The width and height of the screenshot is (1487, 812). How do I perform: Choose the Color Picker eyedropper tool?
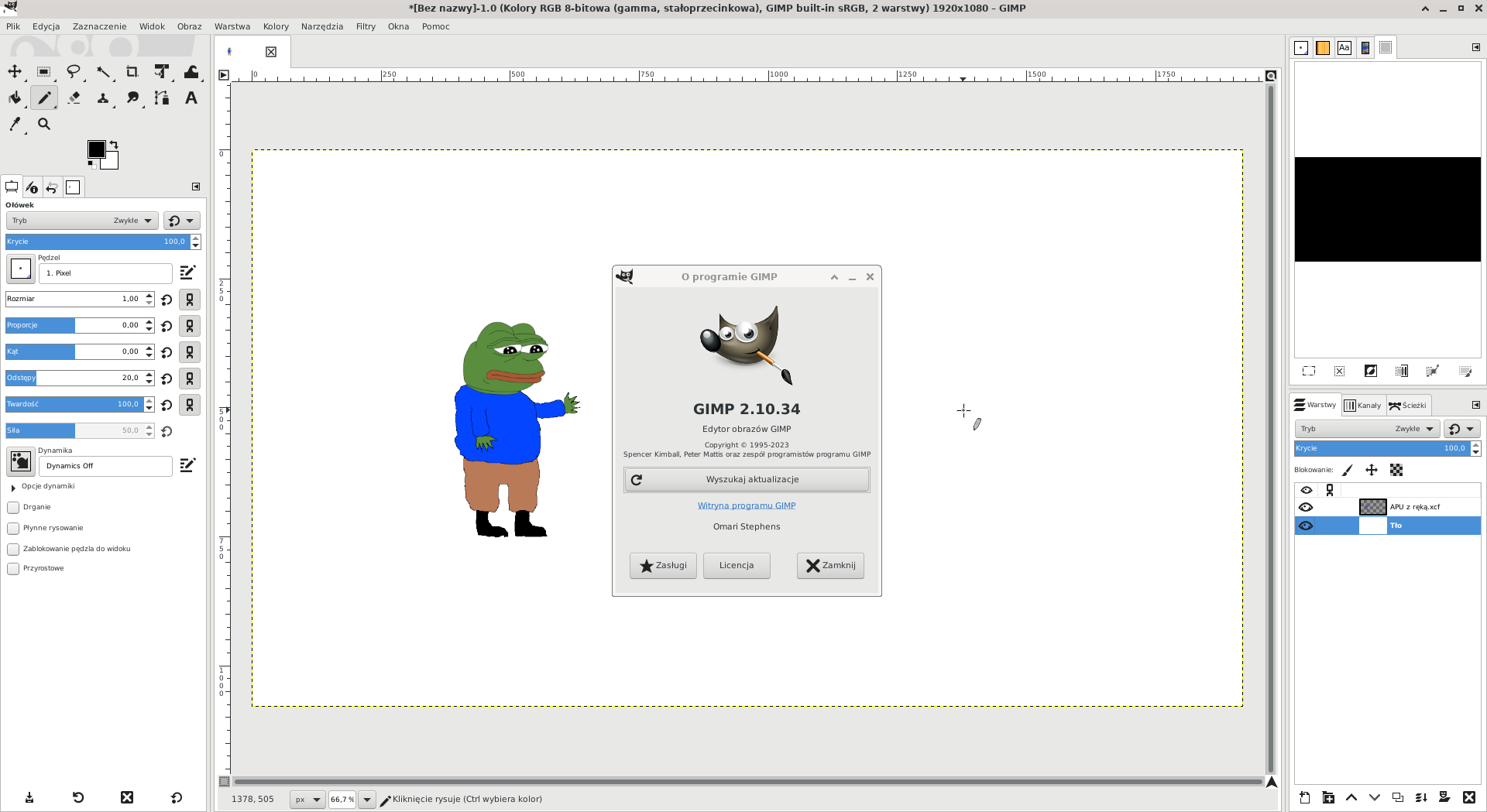coord(15,124)
